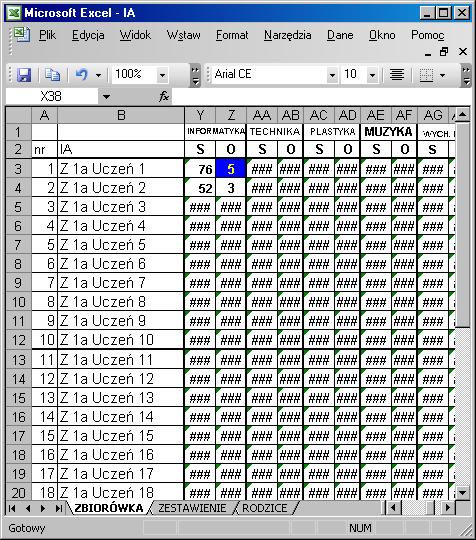This screenshot has height=540, width=476.
Task: Go to last sheet tab arrow
Action: pyautogui.click(x=58, y=508)
